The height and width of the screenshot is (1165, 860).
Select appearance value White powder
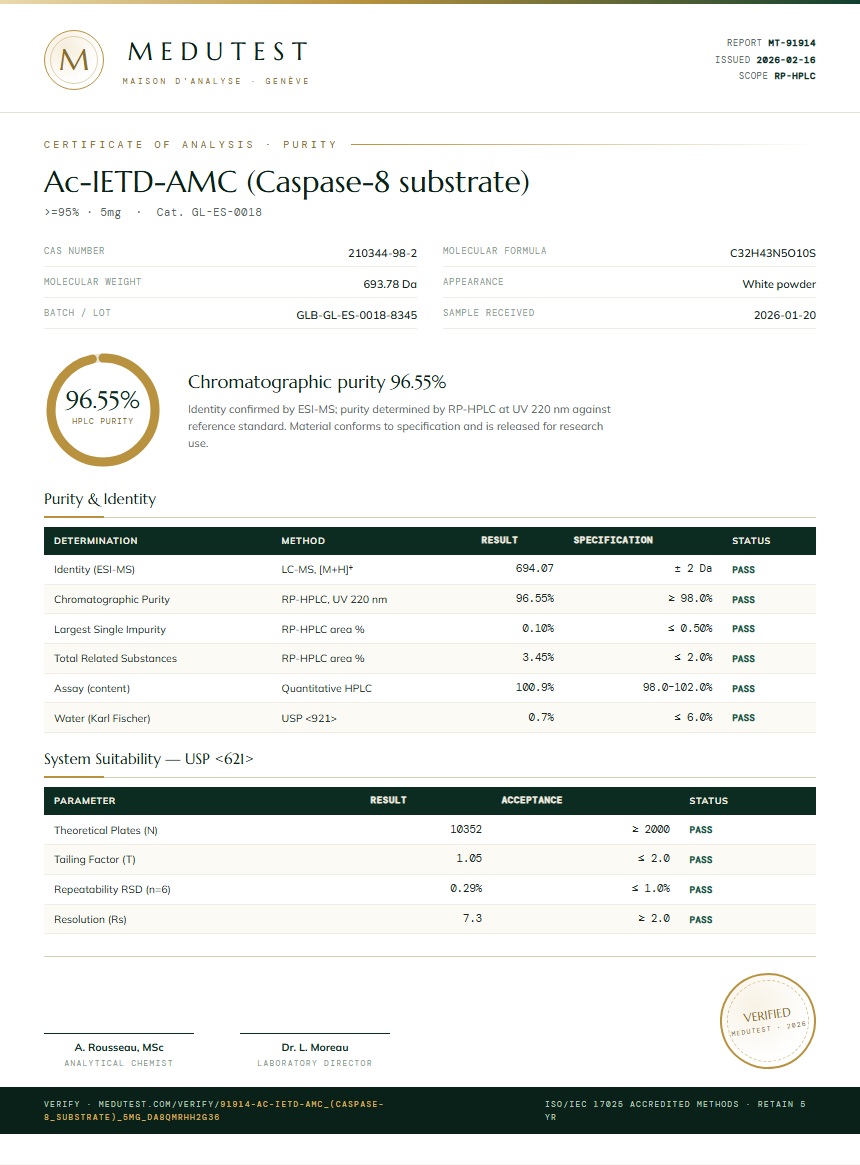779,285
